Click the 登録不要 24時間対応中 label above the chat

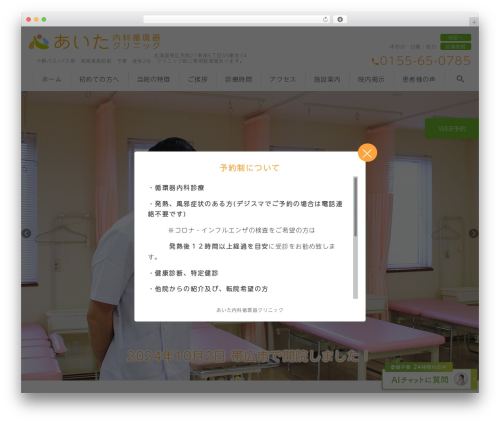[418, 367]
